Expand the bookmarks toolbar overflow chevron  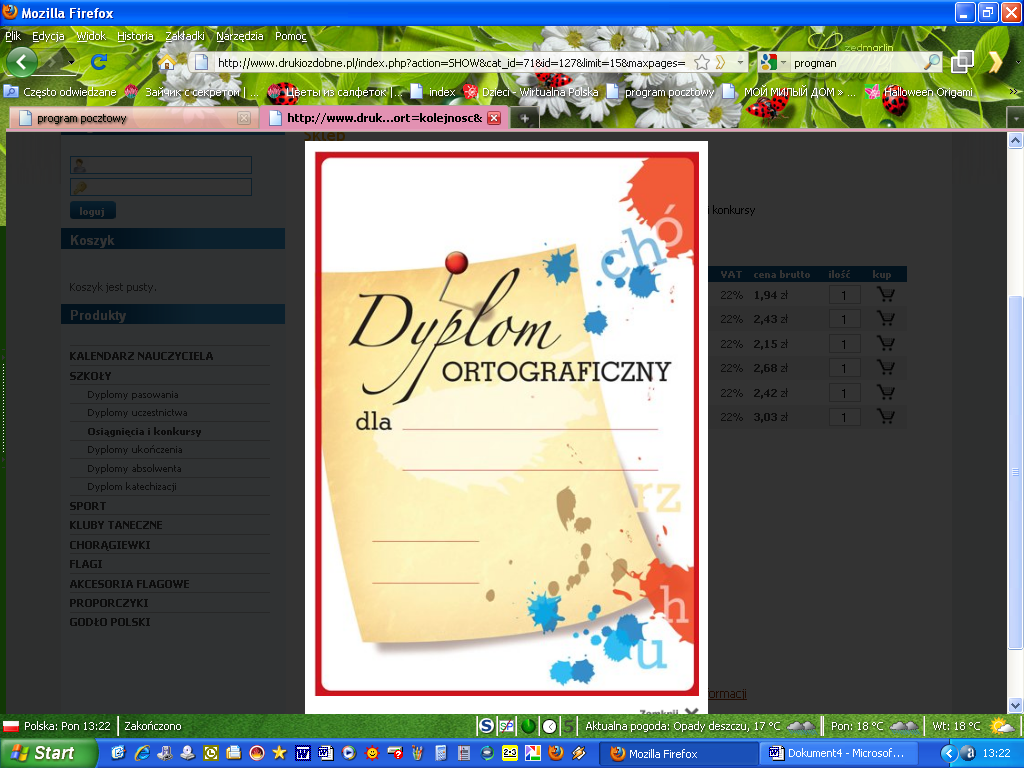point(1015,92)
